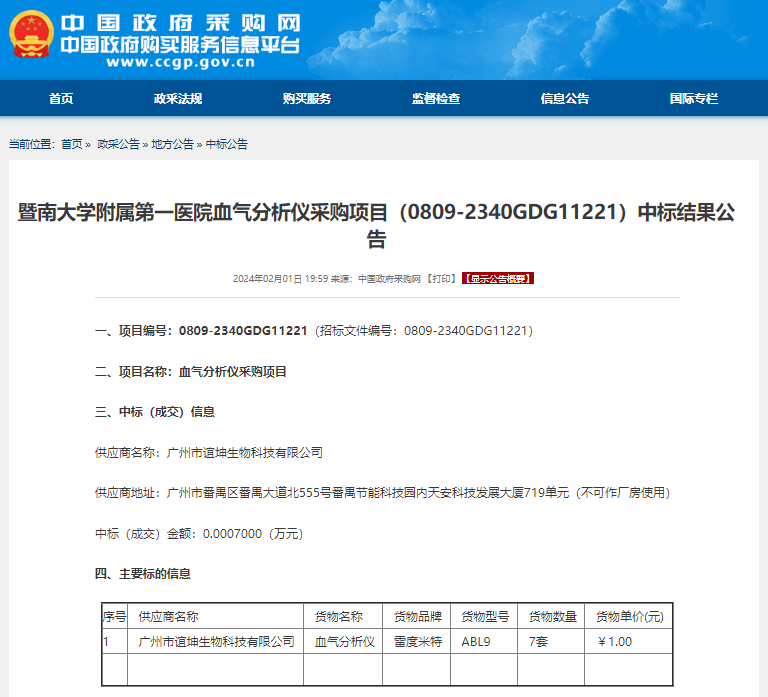Viewport: 768px width, 697px height.
Task: Open the 首页 navigation tab
Action: [x=61, y=98]
